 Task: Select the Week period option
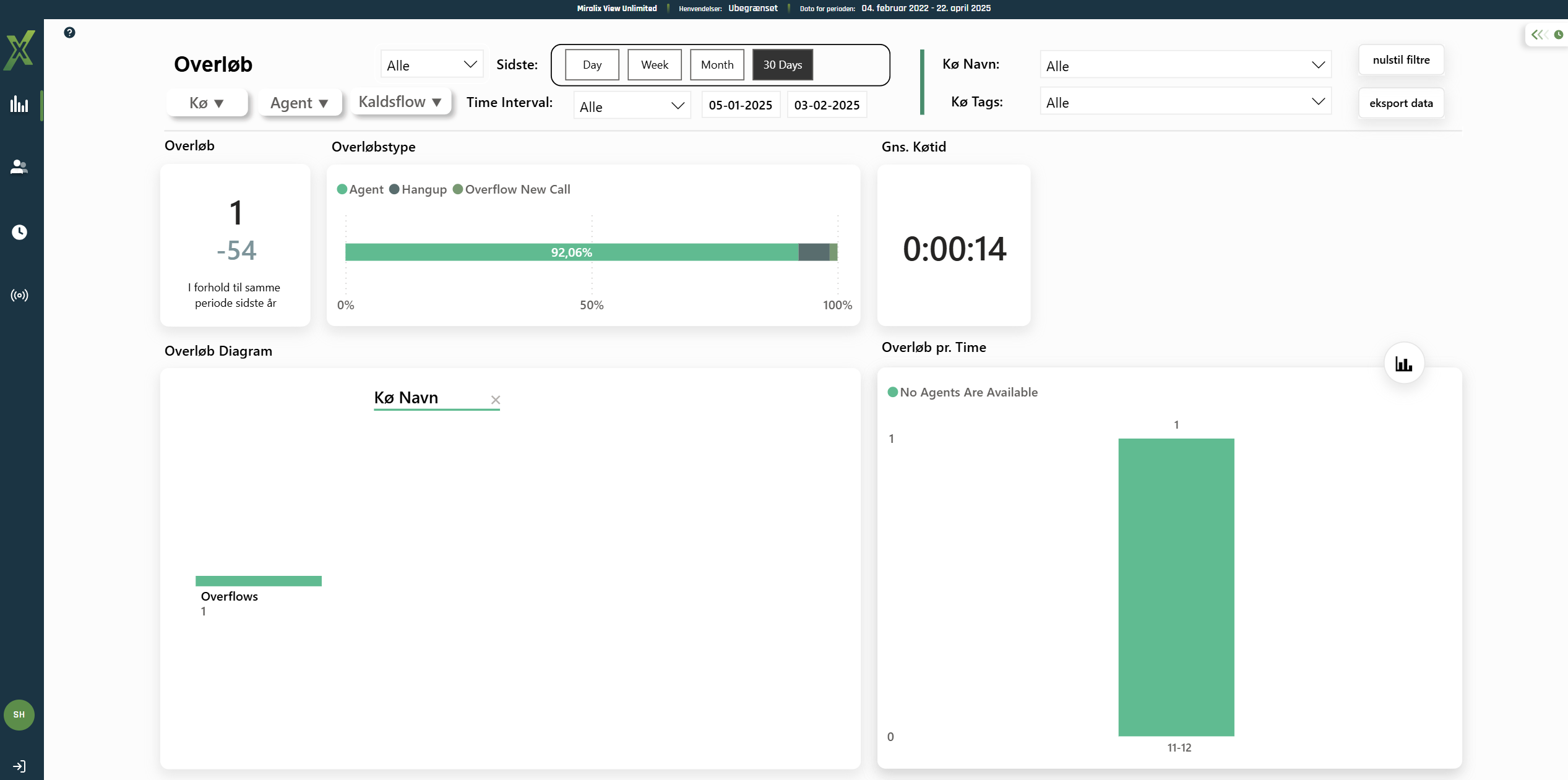coord(654,65)
